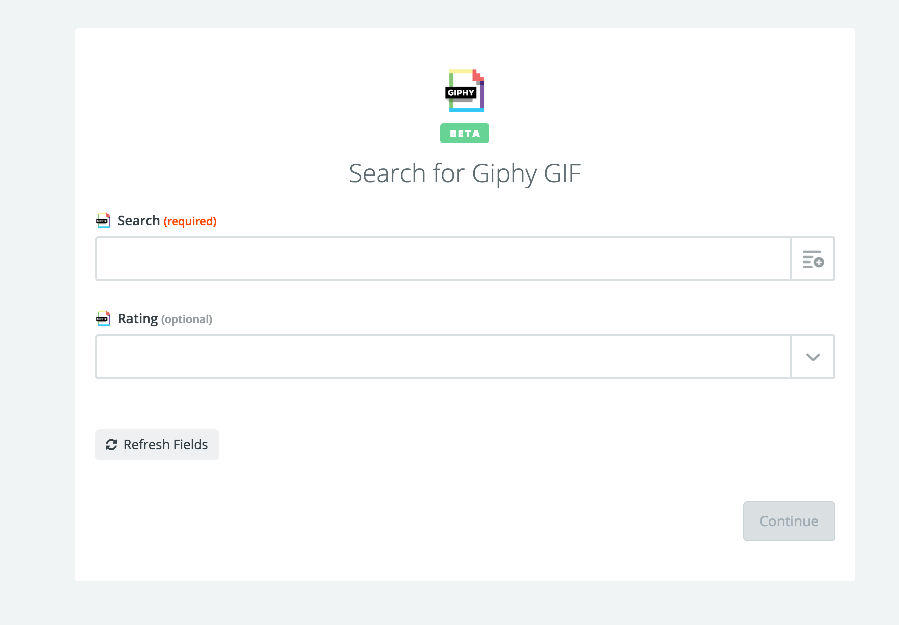Viewport: 899px width, 625px height.
Task: Click the orange (required) text
Action: point(190,221)
